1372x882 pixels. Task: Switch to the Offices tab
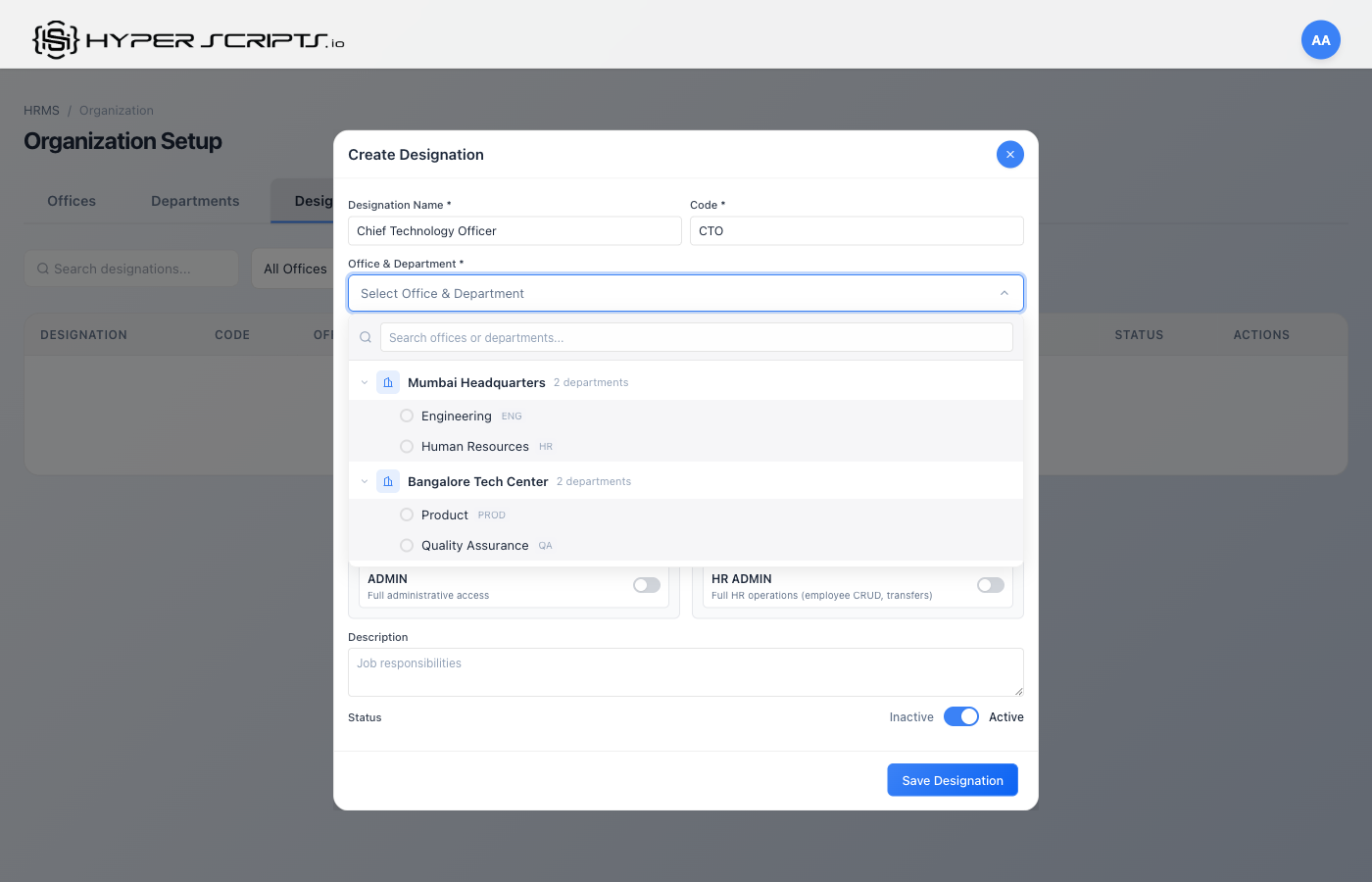pyautogui.click(x=71, y=200)
